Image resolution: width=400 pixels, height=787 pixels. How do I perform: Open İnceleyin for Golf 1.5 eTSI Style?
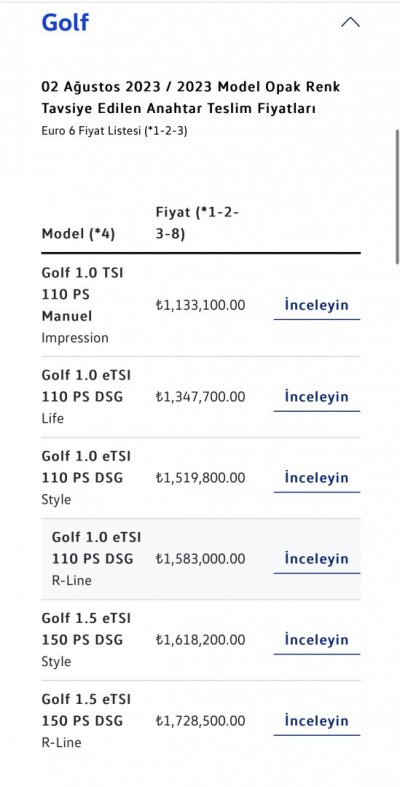tap(317, 639)
